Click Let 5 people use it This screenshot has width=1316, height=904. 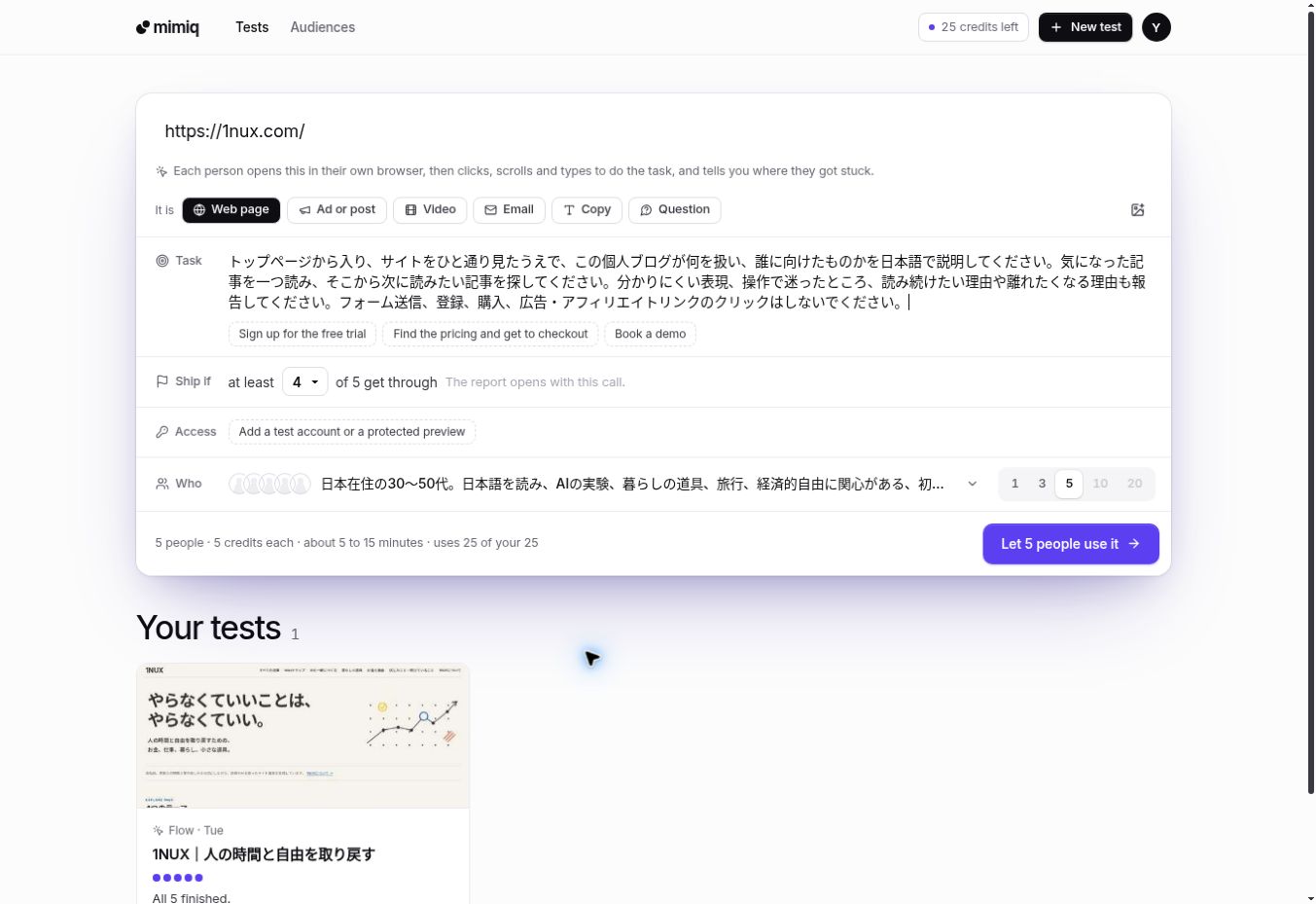point(1071,544)
